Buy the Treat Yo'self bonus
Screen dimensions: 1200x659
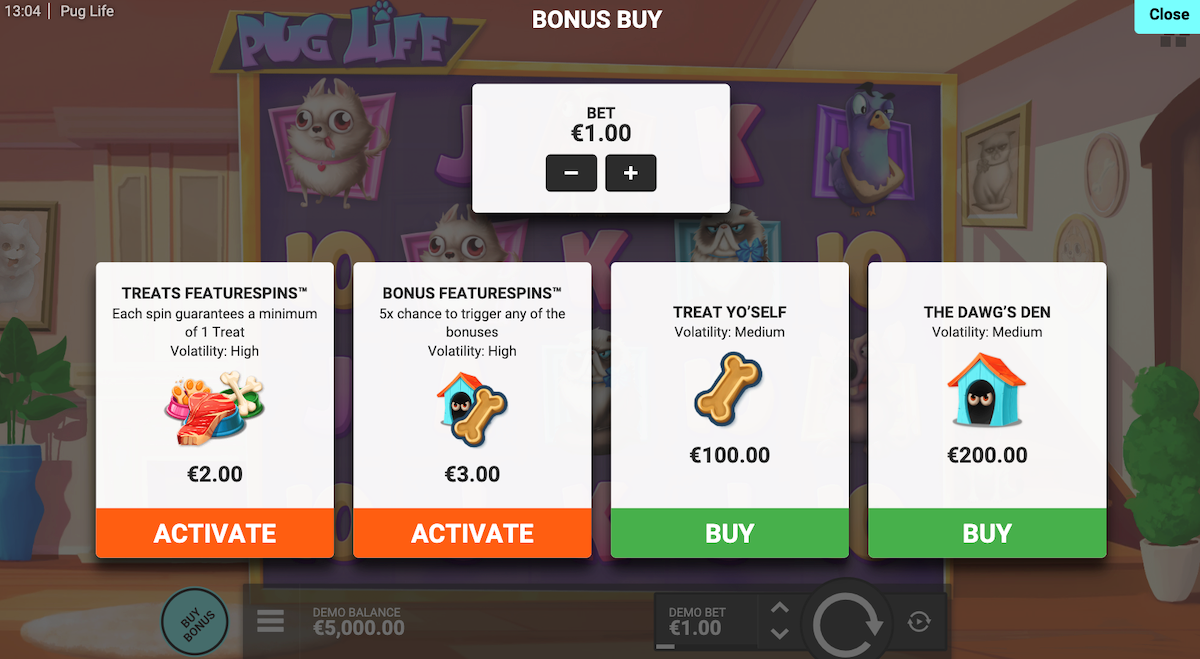pyautogui.click(x=730, y=533)
